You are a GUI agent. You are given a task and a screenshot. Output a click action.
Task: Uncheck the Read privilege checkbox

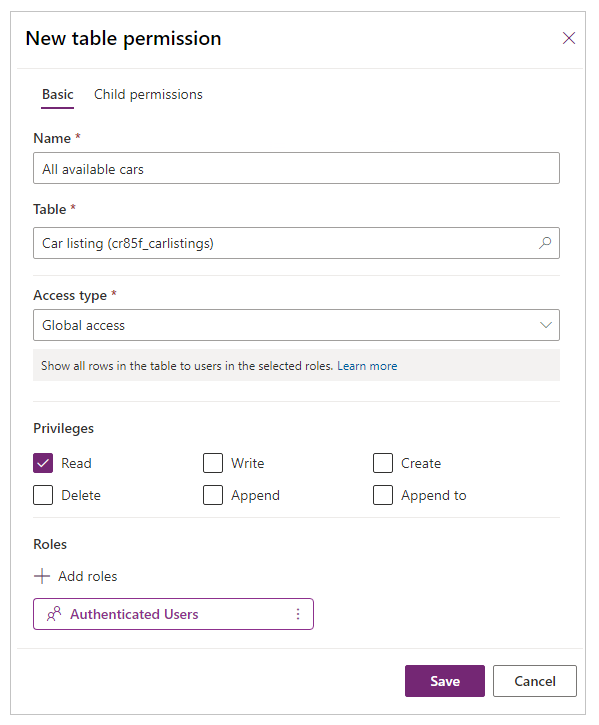[x=43, y=463]
